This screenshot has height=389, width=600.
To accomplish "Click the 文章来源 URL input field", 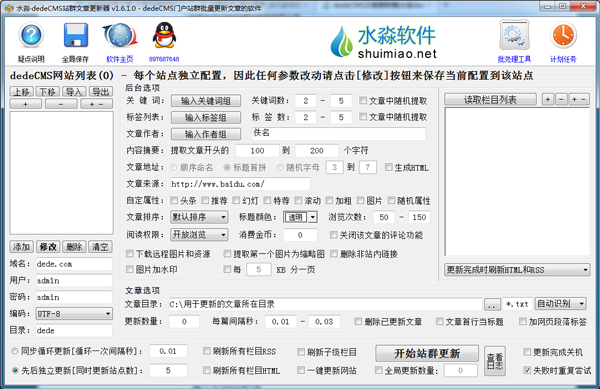I will (240, 184).
